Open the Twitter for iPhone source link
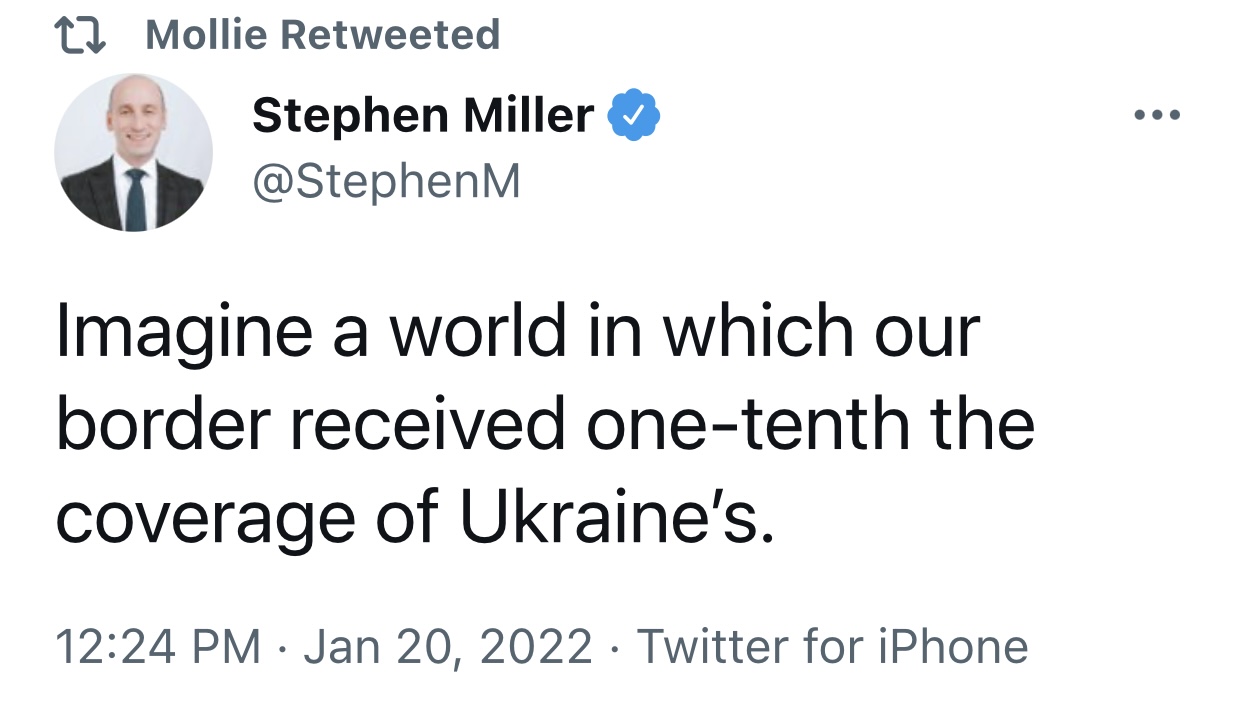 (832, 646)
